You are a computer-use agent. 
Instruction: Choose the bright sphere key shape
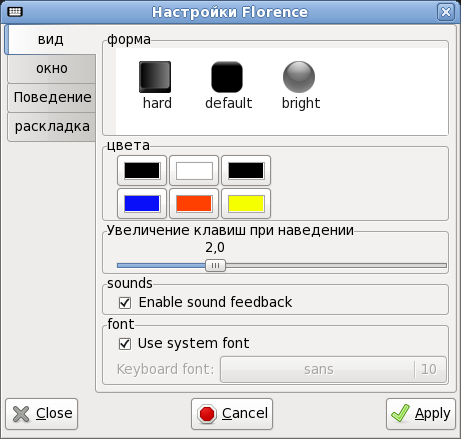click(299, 77)
